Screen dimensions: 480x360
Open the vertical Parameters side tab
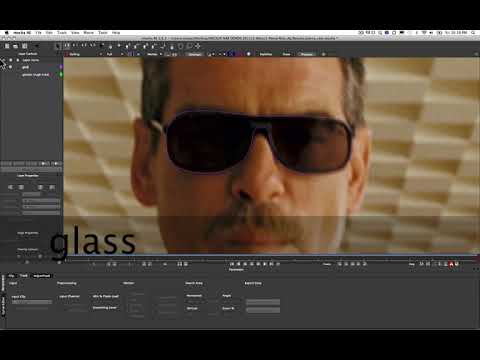click(x=4, y=283)
